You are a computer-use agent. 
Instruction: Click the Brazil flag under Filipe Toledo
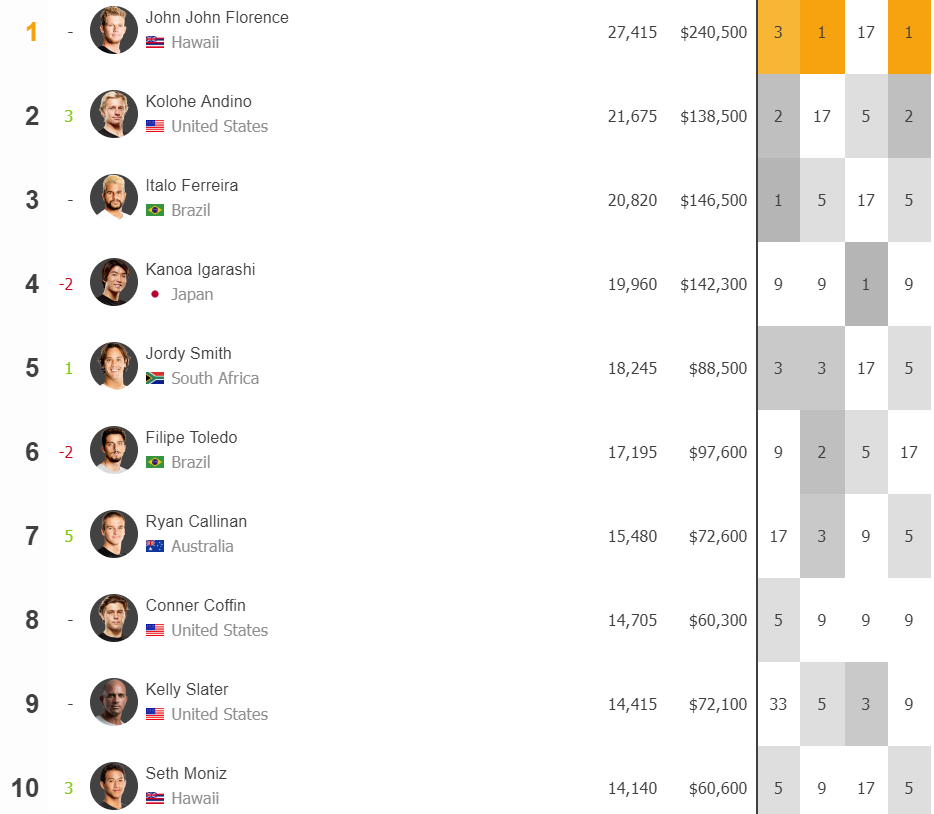pos(155,462)
